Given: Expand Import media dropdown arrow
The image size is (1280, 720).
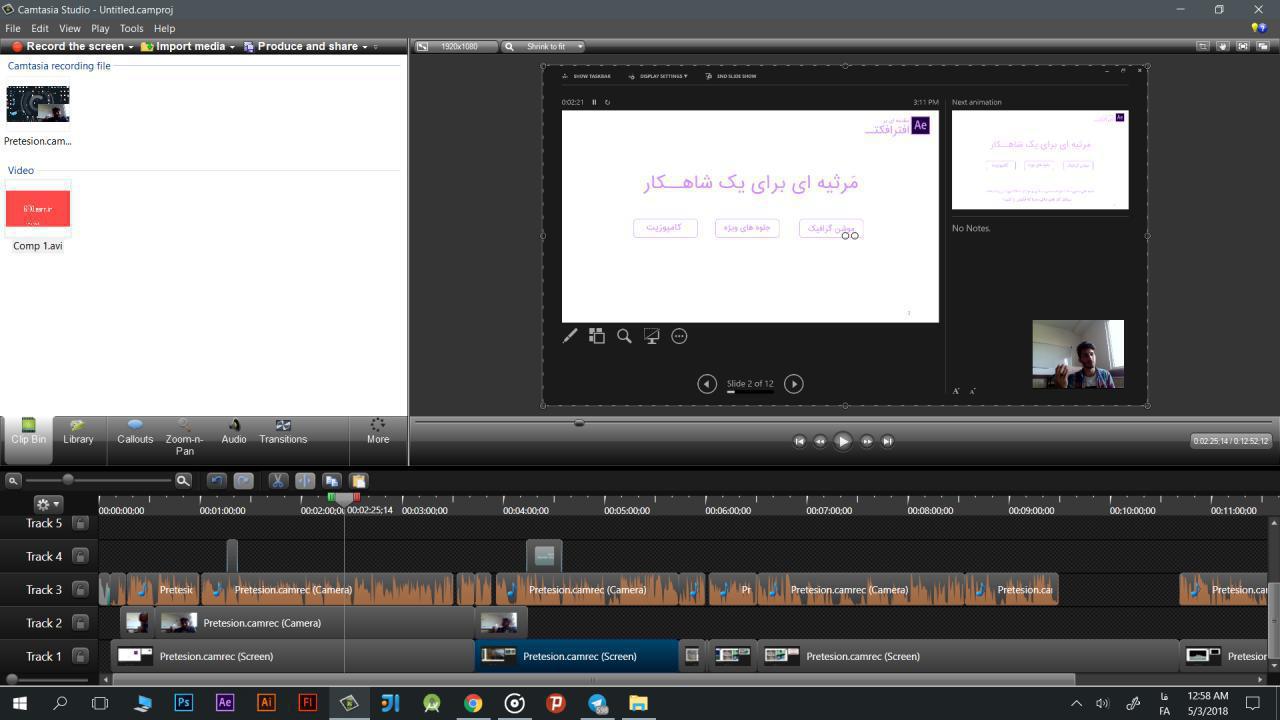Looking at the screenshot, I should (232, 47).
